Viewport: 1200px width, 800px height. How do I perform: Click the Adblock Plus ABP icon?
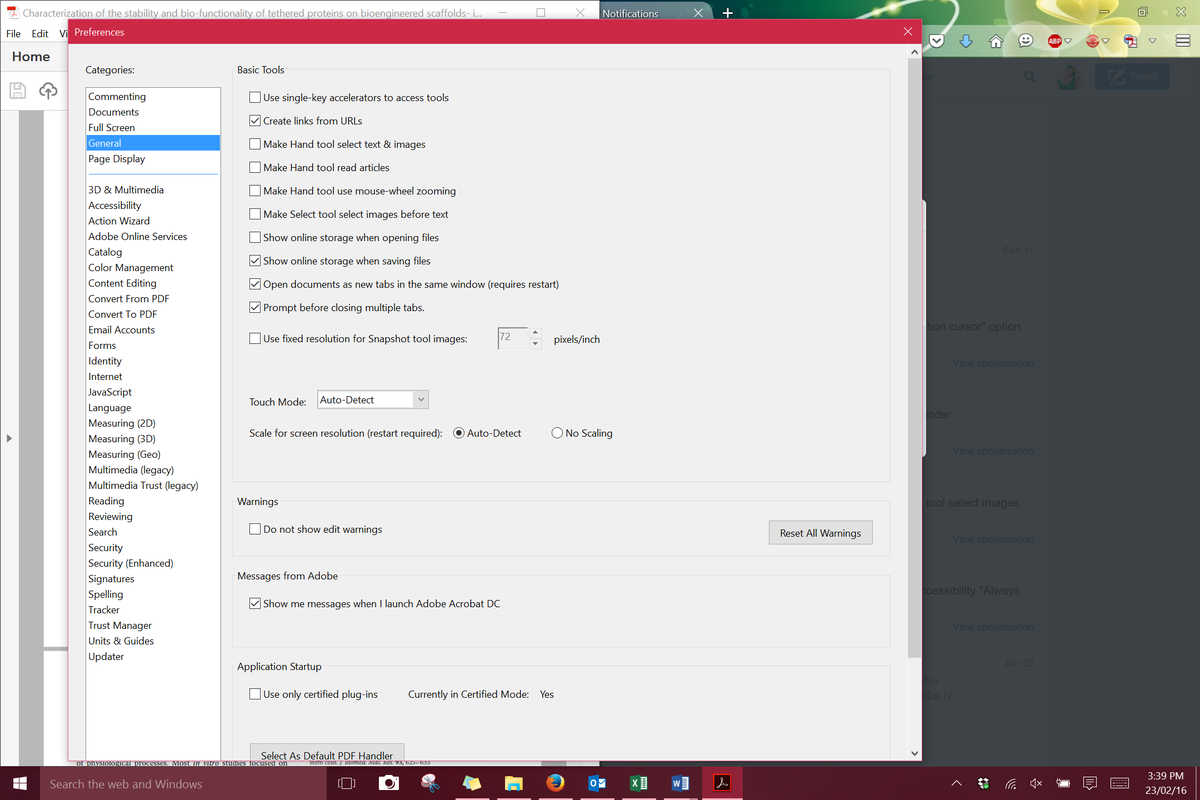click(x=1054, y=42)
